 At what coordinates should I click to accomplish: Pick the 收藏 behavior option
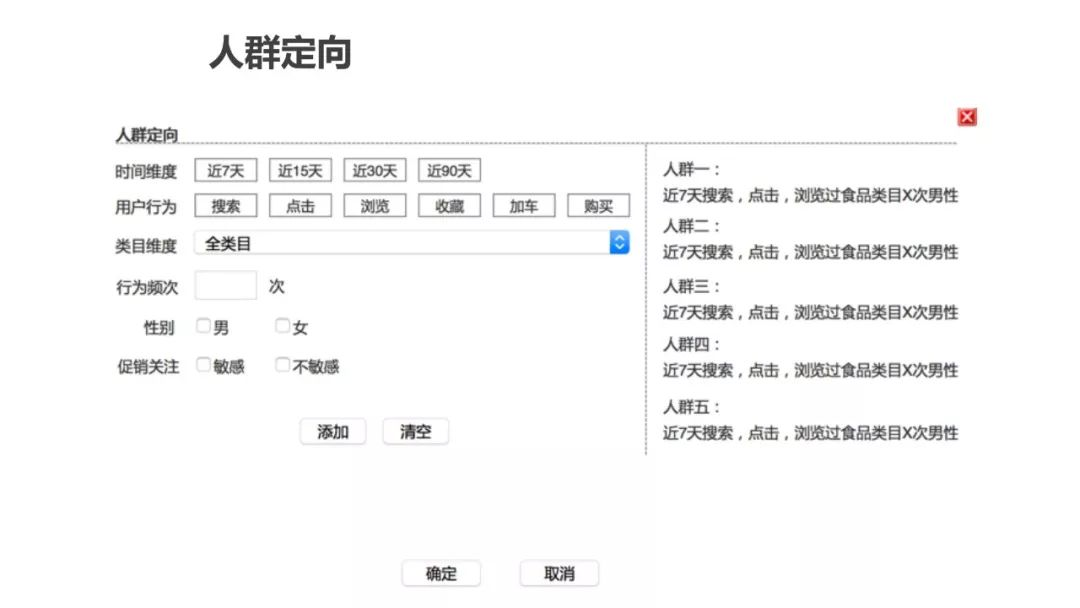[x=449, y=206]
